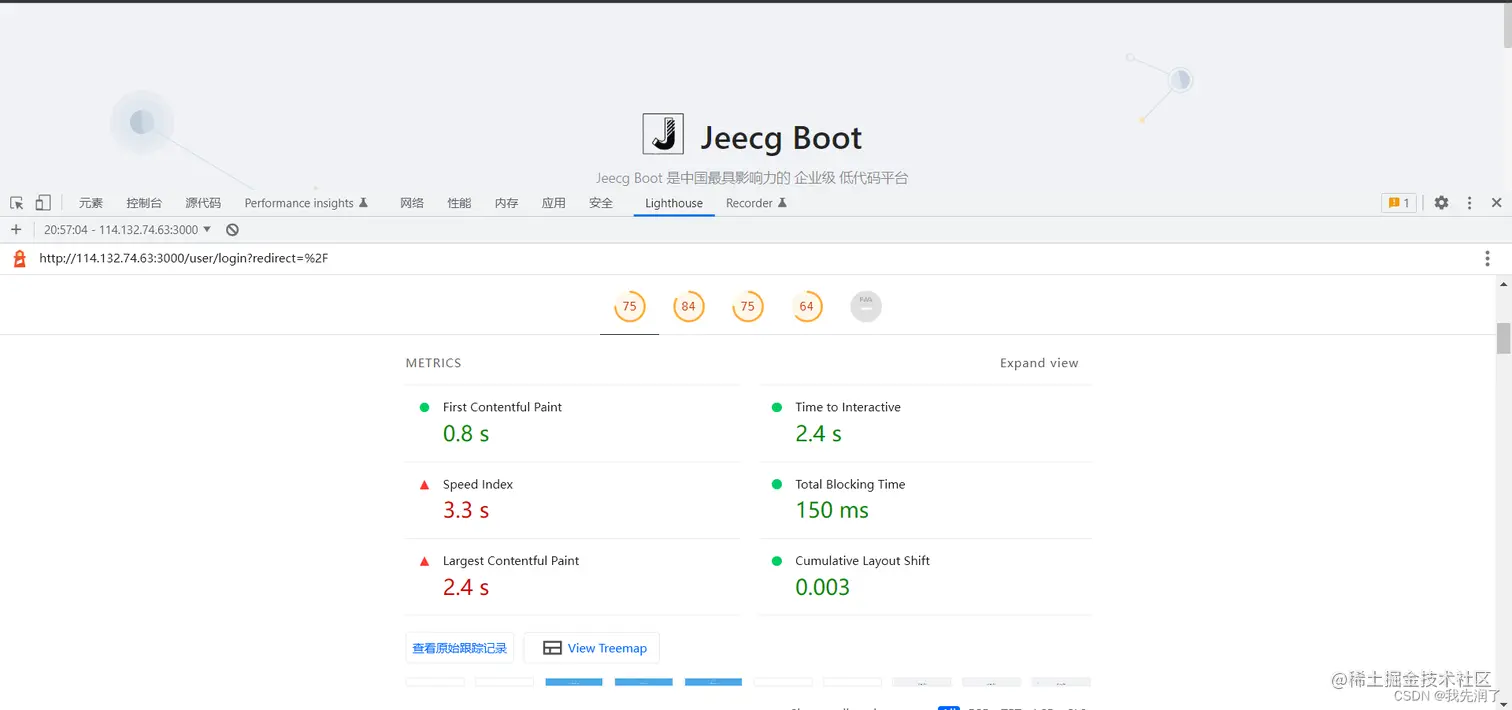Click the Performance score gauge showing 75
The height and width of the screenshot is (710, 1512).
(x=629, y=306)
